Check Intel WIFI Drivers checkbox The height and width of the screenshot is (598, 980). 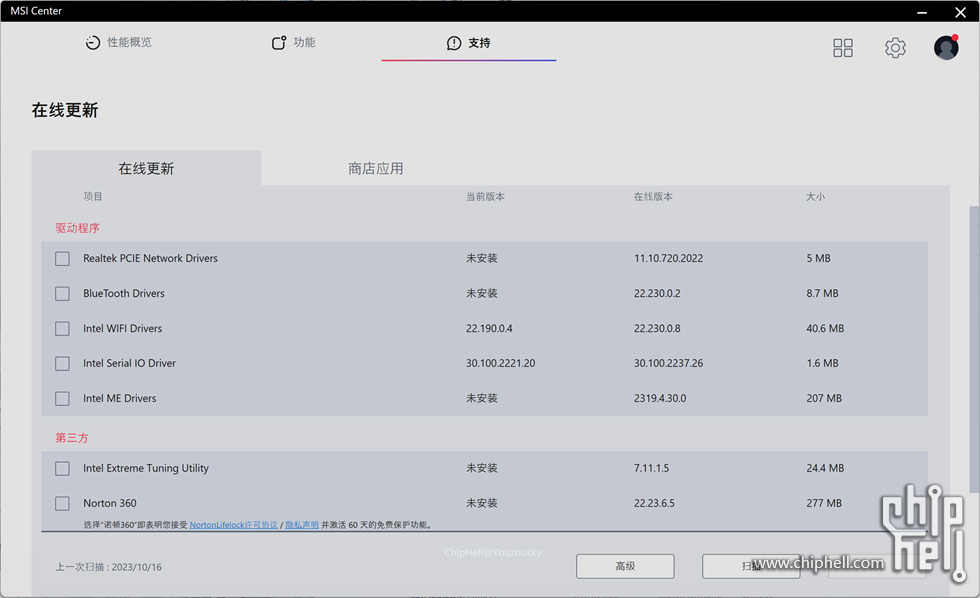coord(62,328)
